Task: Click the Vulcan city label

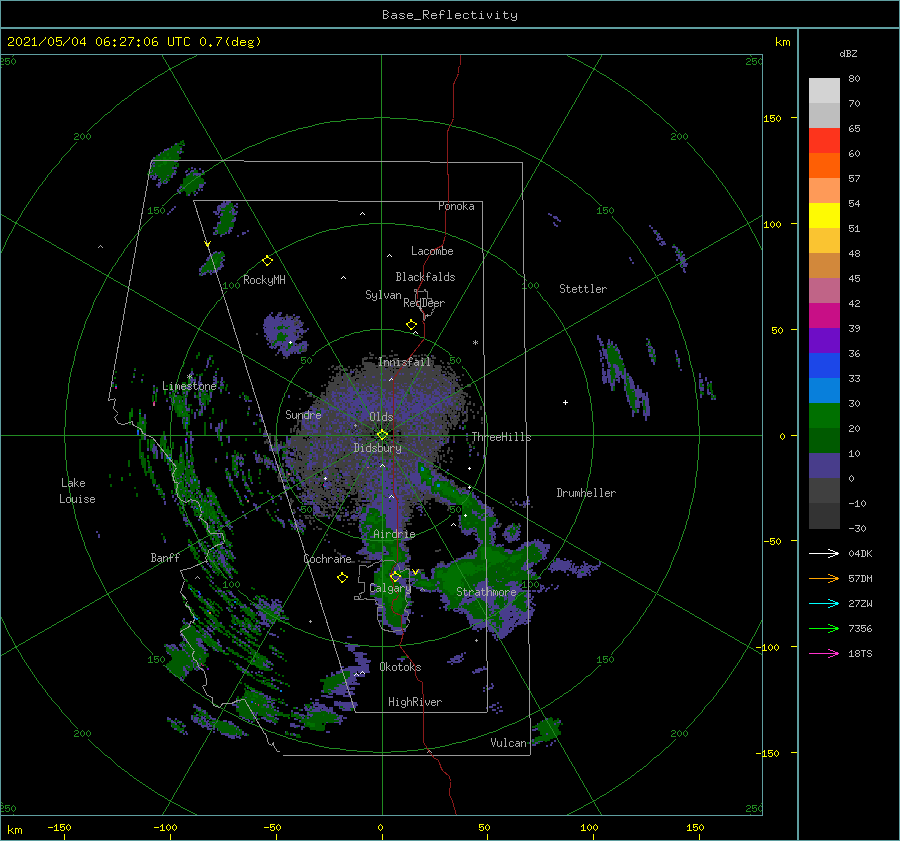Action: 509,743
